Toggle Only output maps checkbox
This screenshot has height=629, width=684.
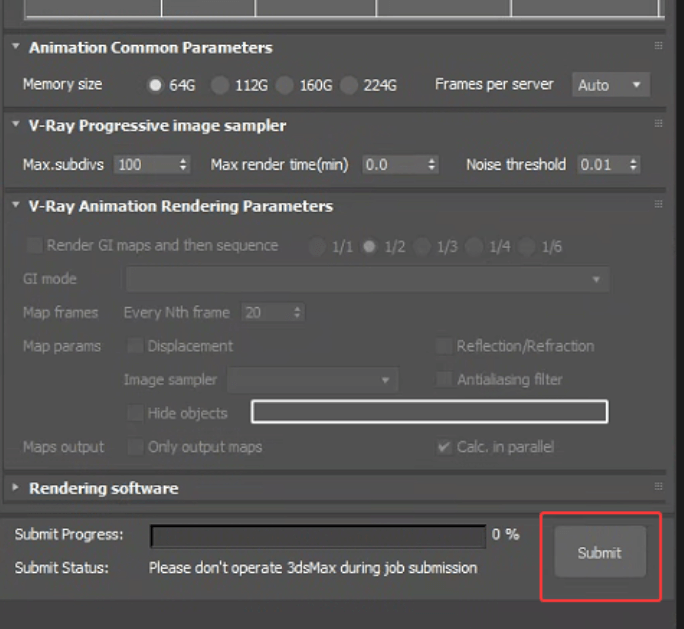point(135,447)
